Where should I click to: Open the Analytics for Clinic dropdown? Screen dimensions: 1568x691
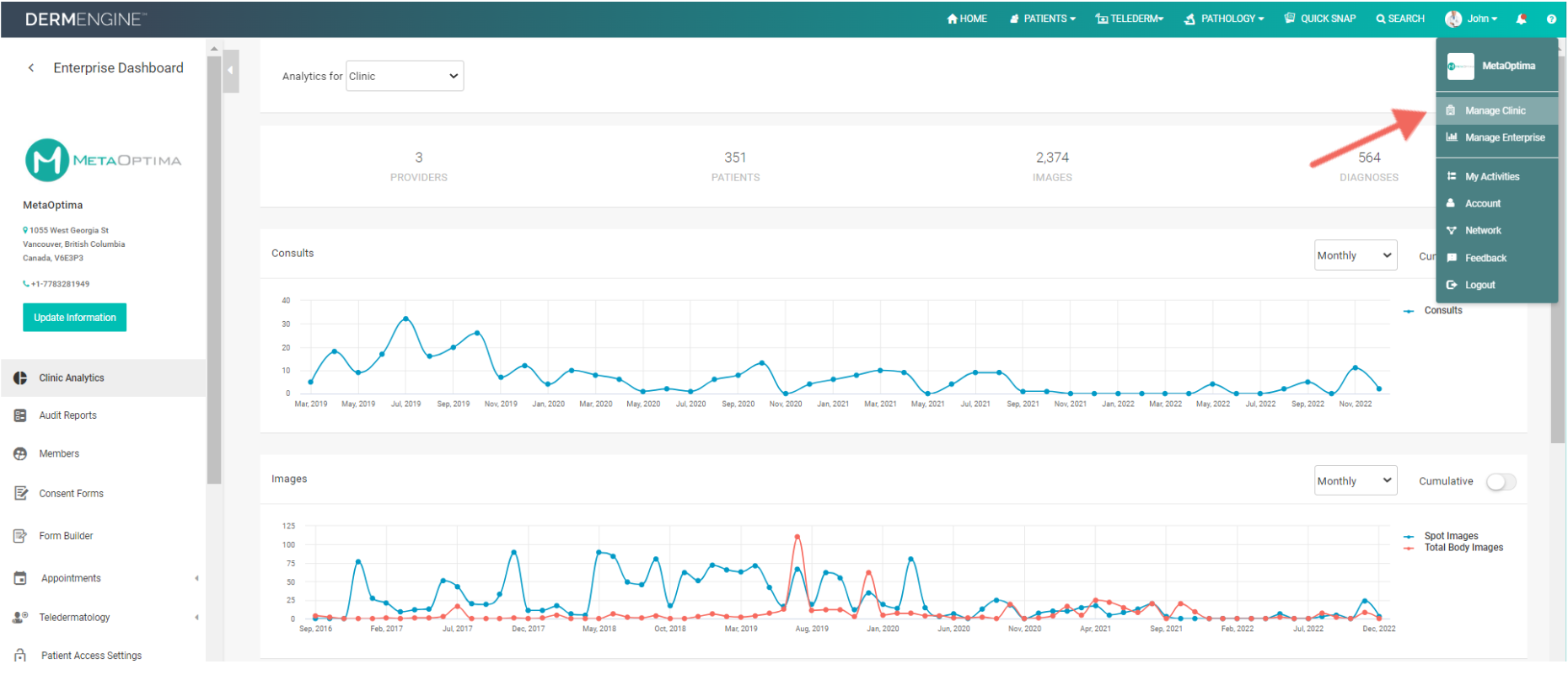click(x=405, y=76)
